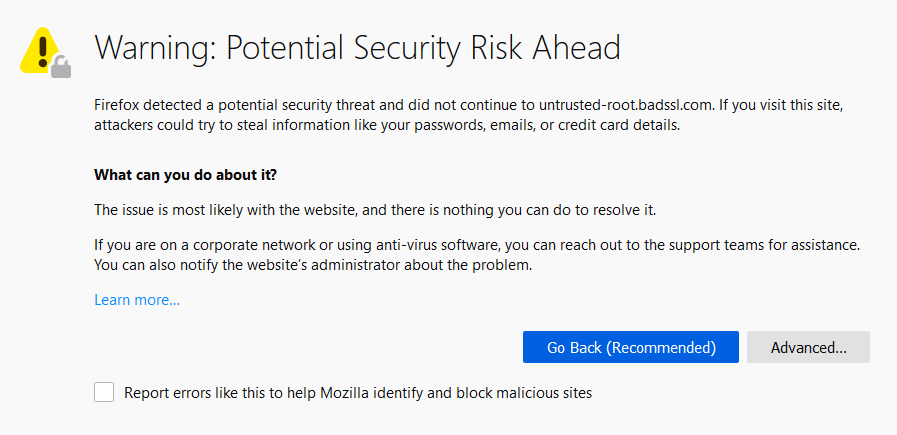This screenshot has height=435, width=897.
Task: Click the 'attackers could try to steal information' line
Action: (387, 126)
